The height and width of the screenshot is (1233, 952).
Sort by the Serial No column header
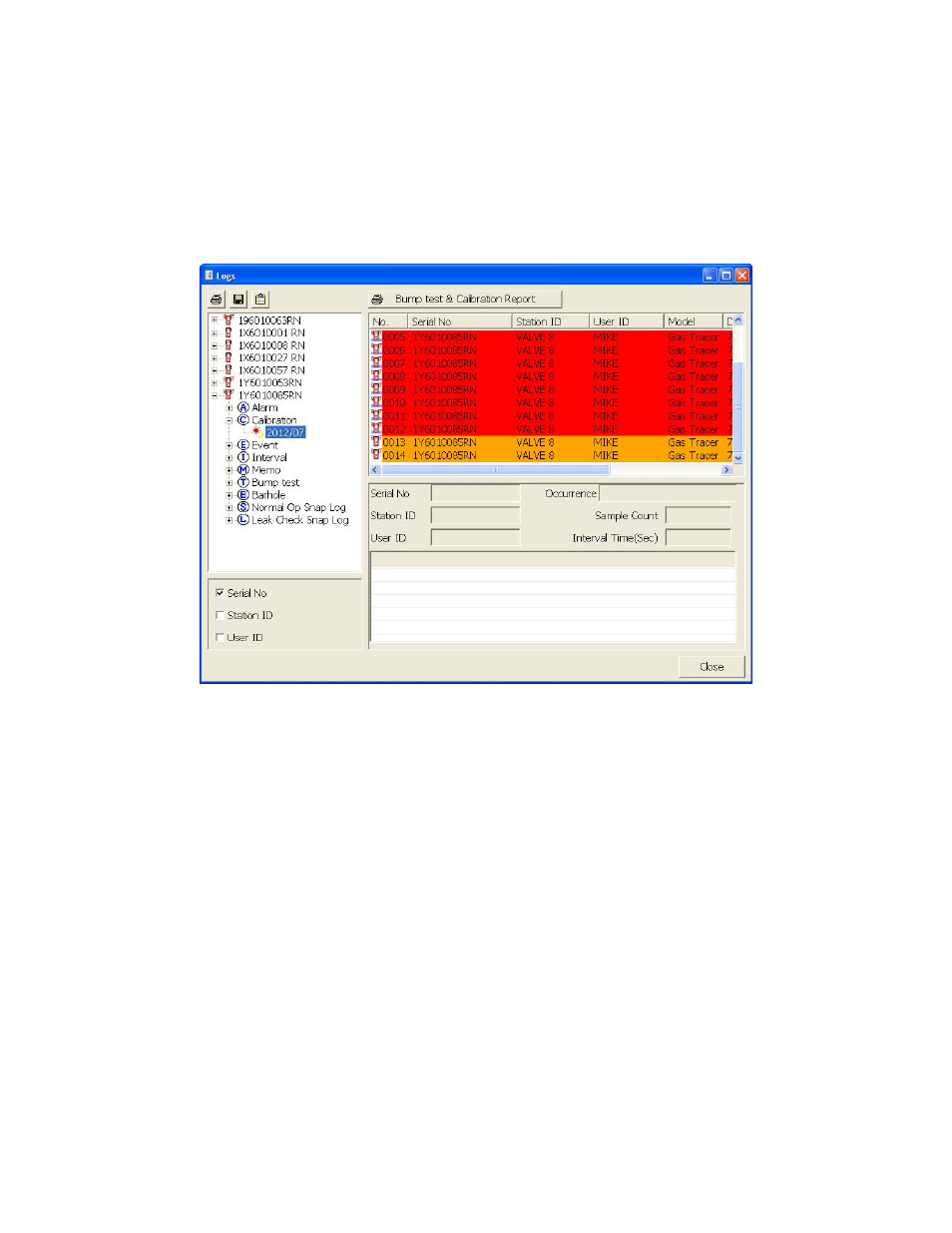tap(460, 321)
